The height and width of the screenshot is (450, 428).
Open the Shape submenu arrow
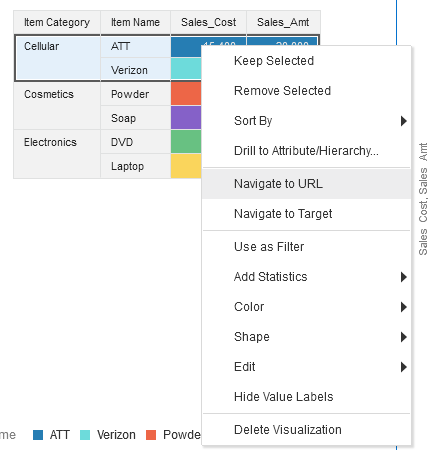coord(404,337)
